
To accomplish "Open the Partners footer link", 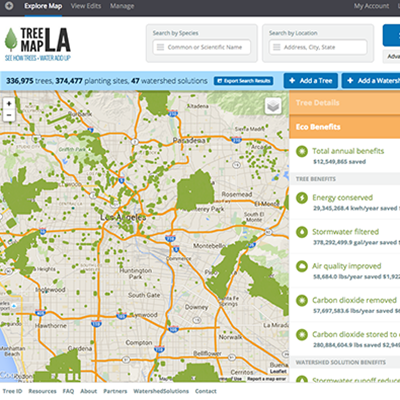I will tap(115, 391).
